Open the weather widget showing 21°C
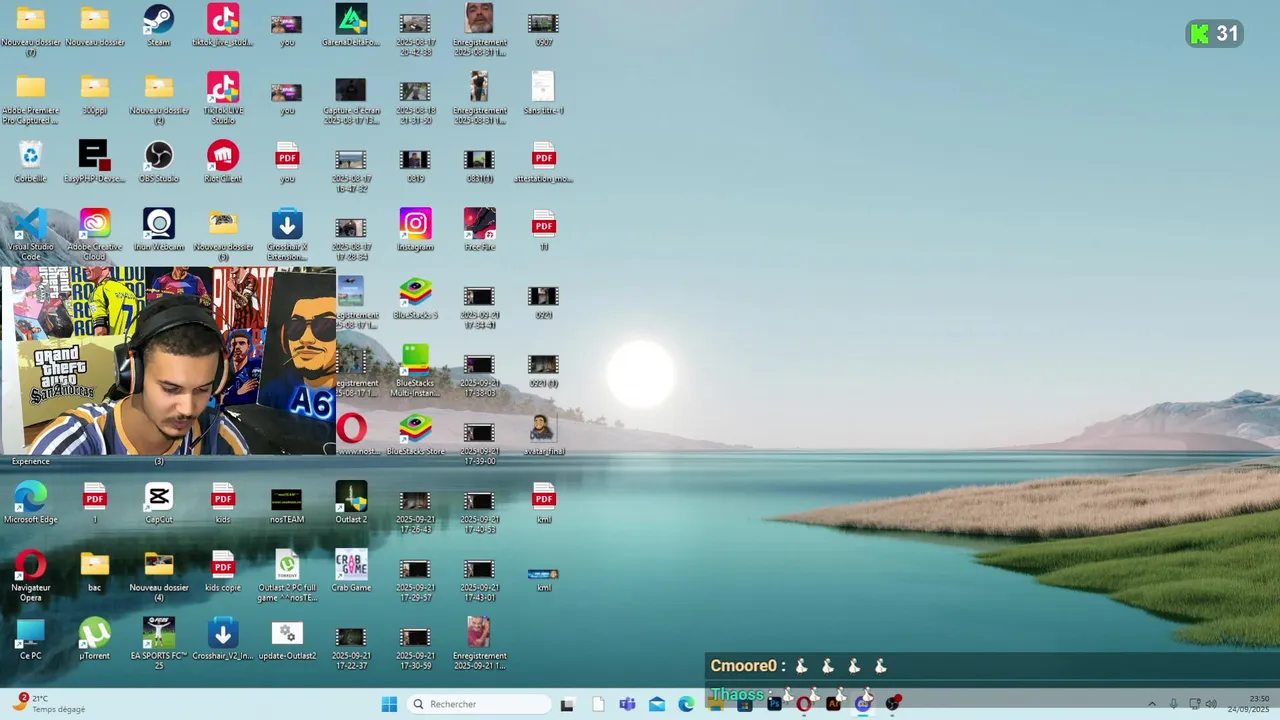The width and height of the screenshot is (1280, 720). coord(50,704)
